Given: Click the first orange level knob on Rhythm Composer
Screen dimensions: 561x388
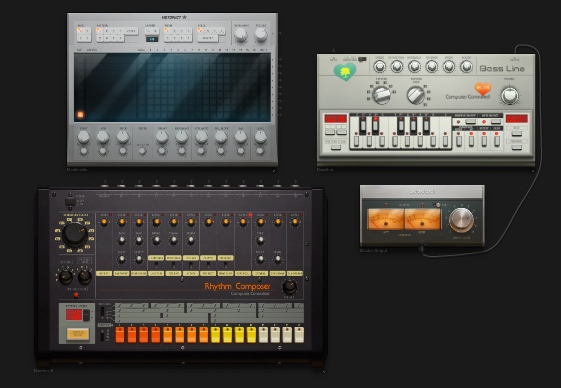Looking at the screenshot, I should 104,222.
